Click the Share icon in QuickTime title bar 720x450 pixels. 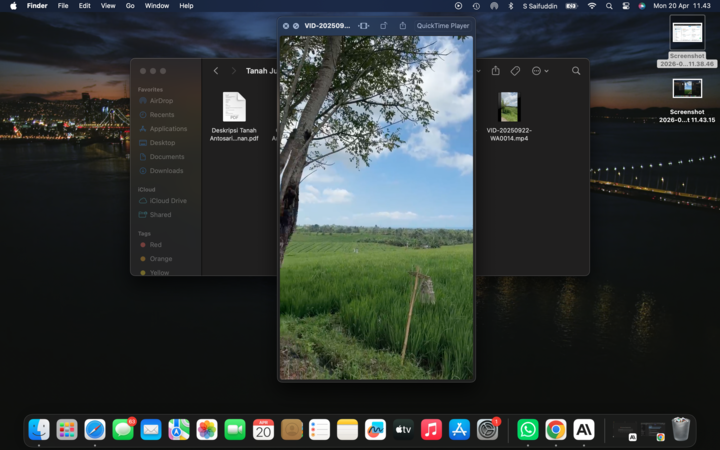402,25
